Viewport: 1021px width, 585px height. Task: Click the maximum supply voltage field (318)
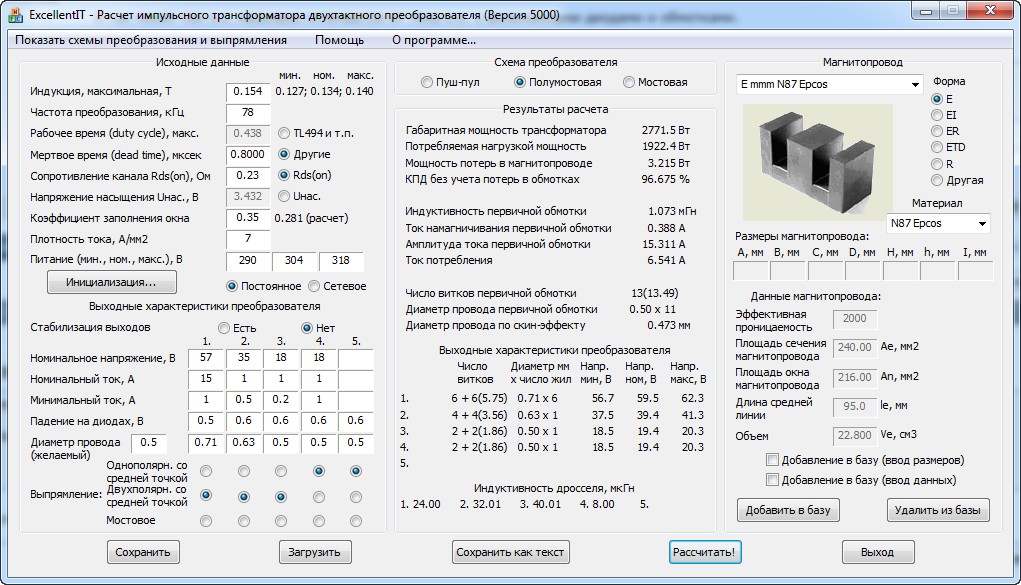coord(341,261)
